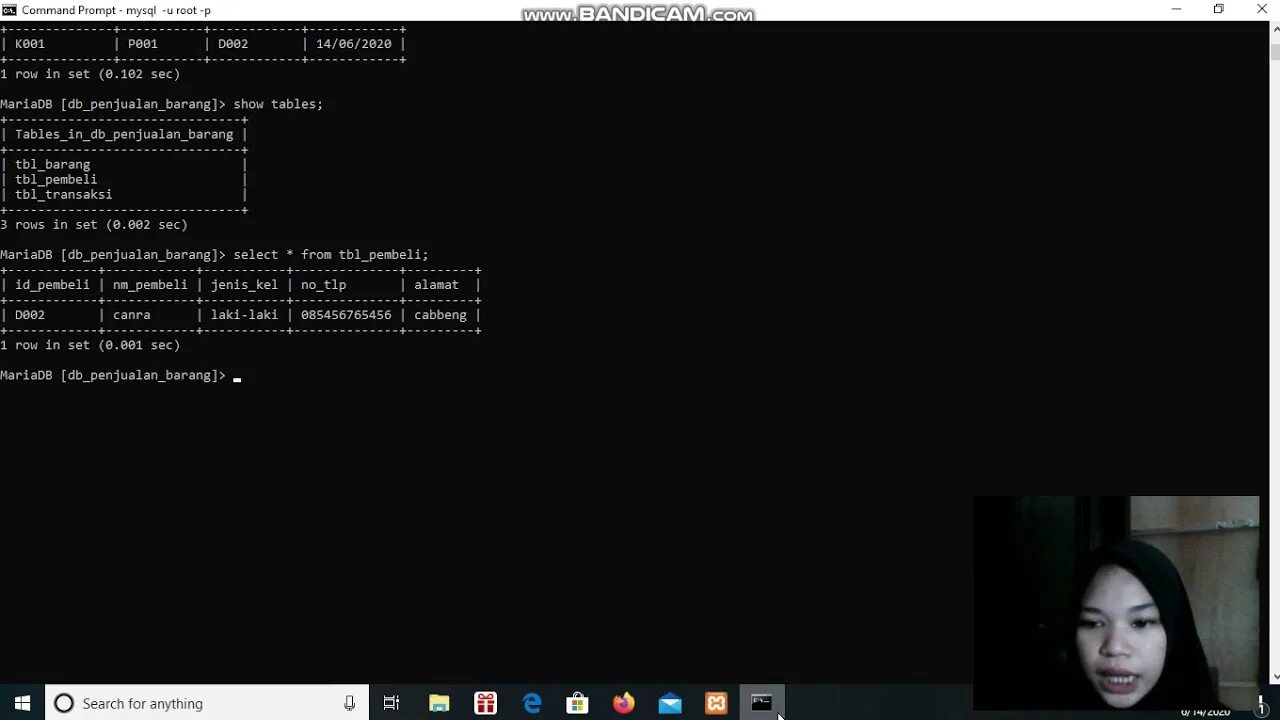Image resolution: width=1280 pixels, height=720 pixels.
Task: Open Microsoft Store from the taskbar
Action: (578, 703)
